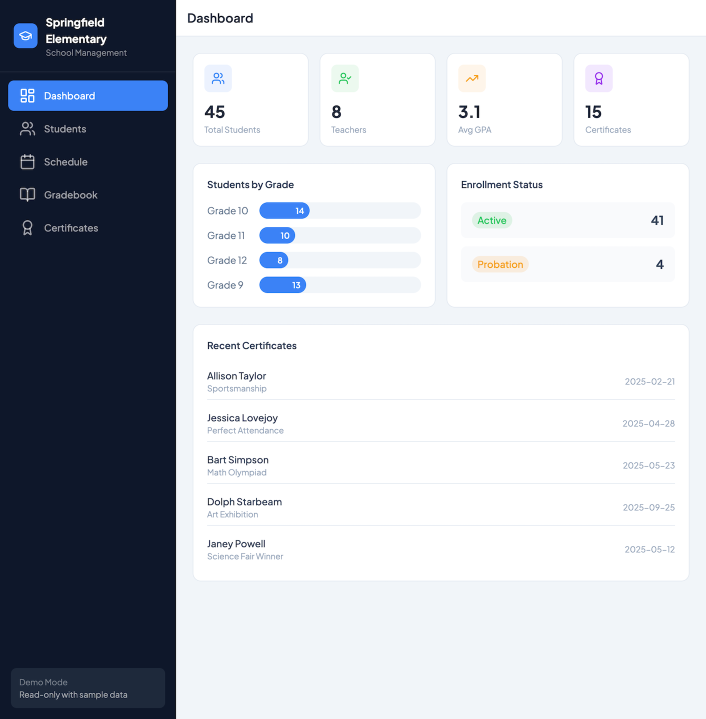Select Jessica Lovejoy certificate row
Viewport: 706px width, 719px height.
441,424
